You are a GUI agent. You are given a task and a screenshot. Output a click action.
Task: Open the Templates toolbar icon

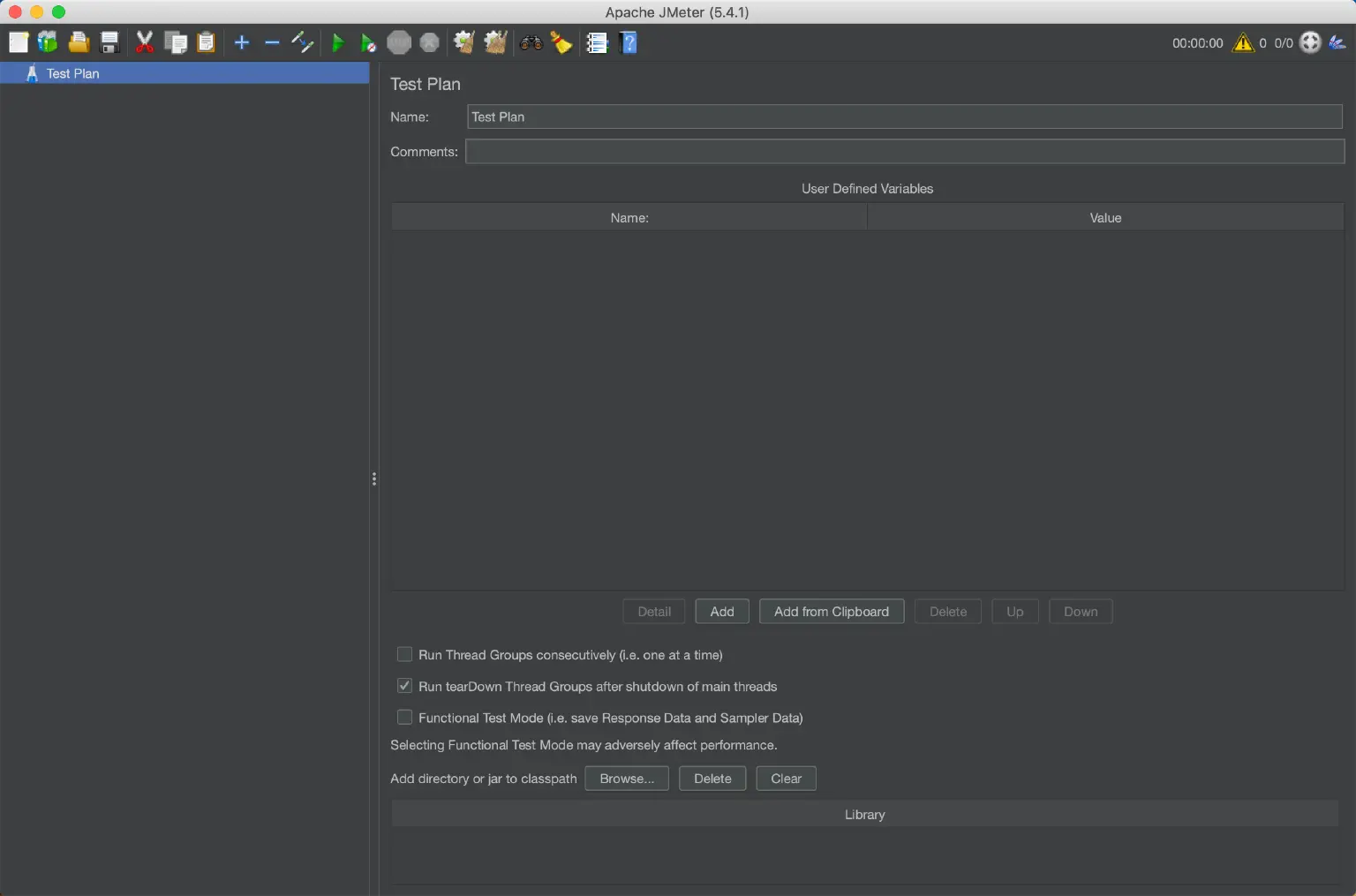pos(48,42)
